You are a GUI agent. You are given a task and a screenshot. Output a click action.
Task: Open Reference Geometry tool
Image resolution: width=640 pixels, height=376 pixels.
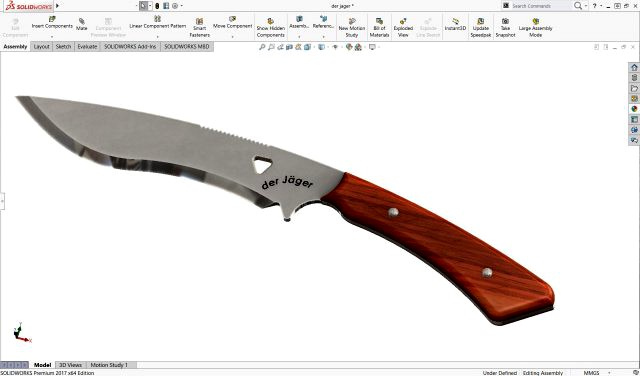(x=323, y=22)
